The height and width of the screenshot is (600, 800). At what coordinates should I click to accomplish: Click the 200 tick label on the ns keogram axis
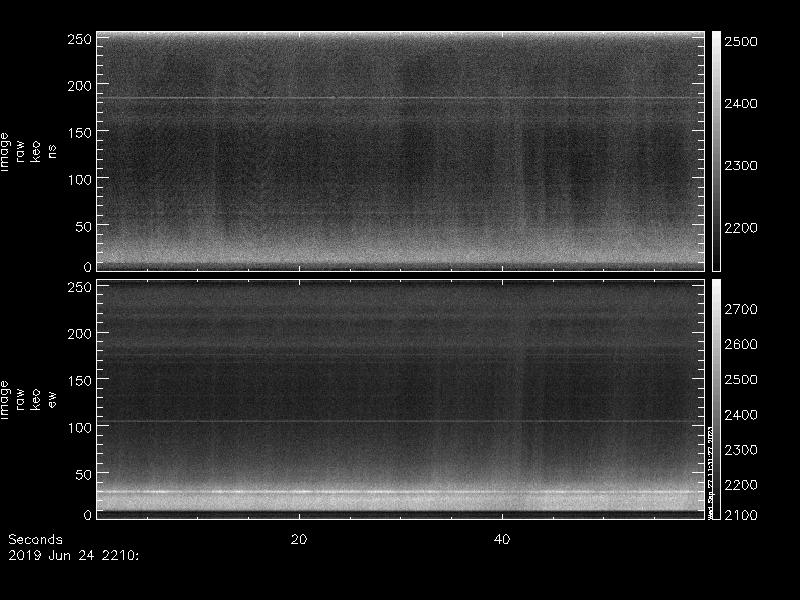[80, 86]
